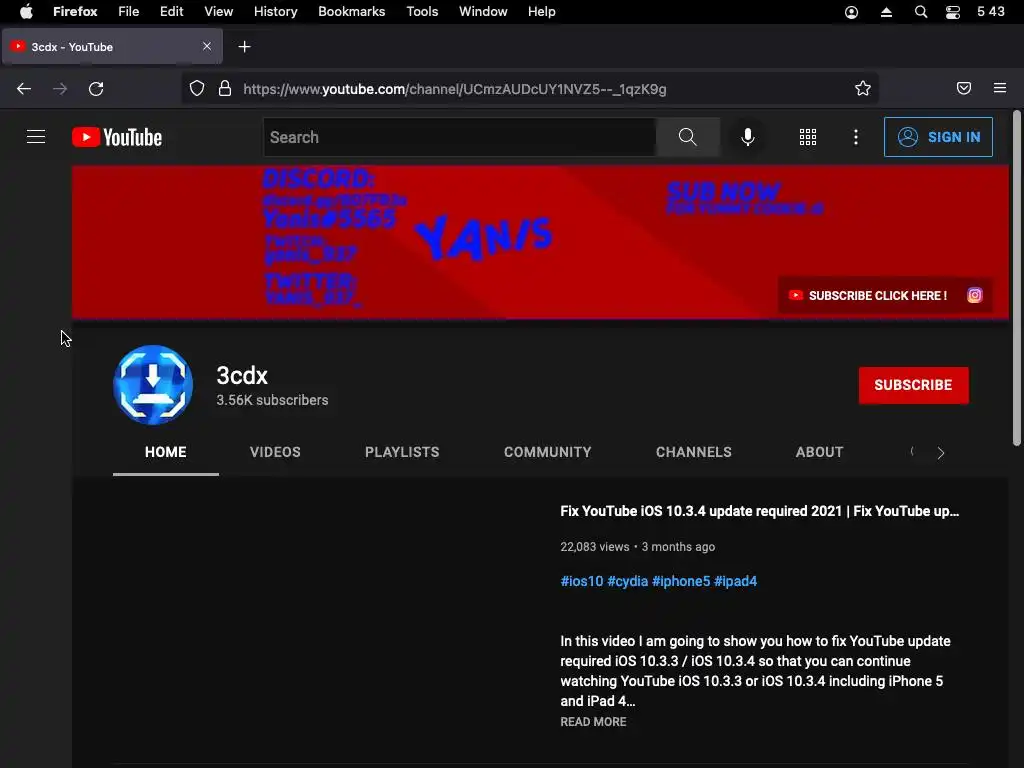Click the #iphone5 hashtag
The height and width of the screenshot is (768, 1024).
[680, 581]
